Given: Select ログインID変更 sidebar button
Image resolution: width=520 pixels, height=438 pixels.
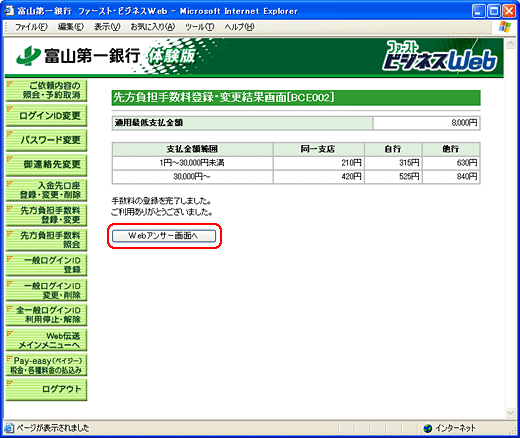Looking at the screenshot, I should click(x=46, y=115).
